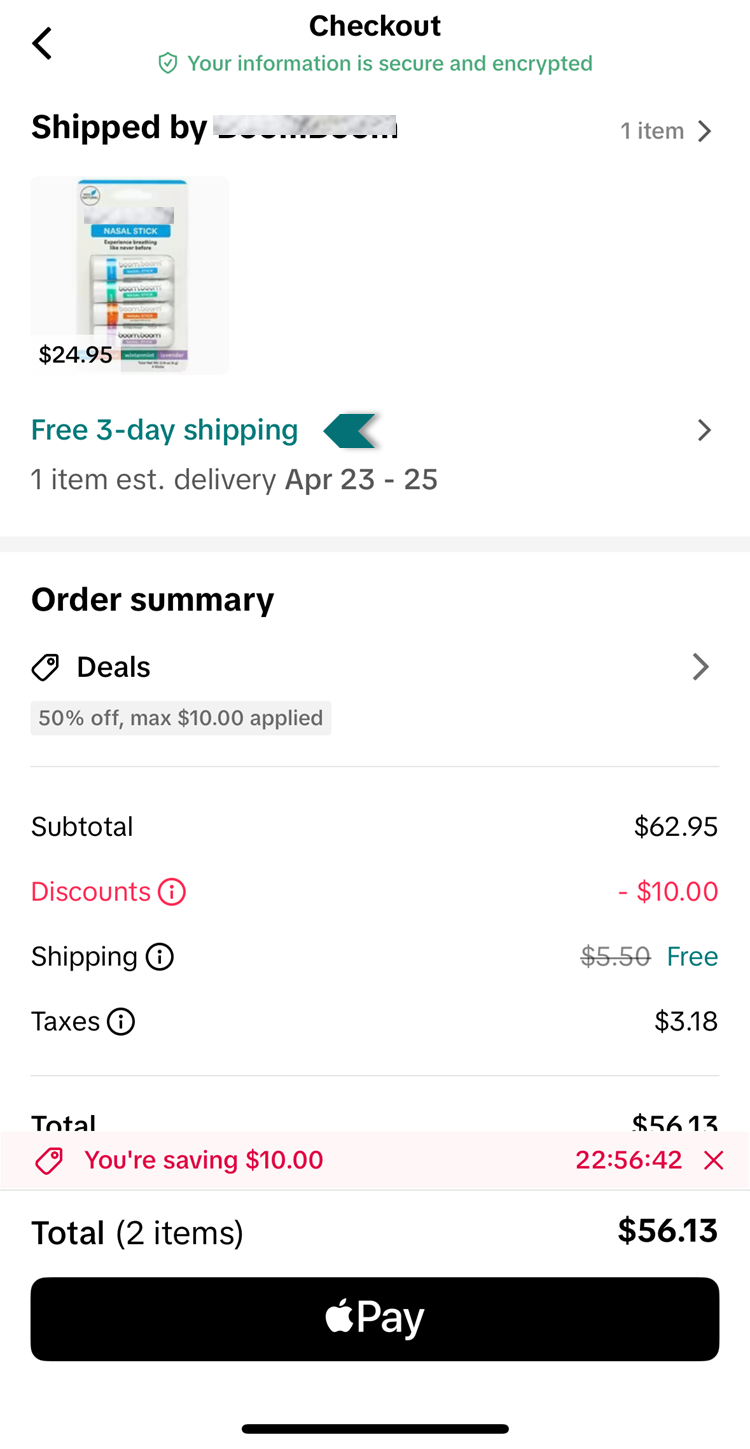This screenshot has height=1449, width=750.
Task: Expand the 1 item list chevron
Action: pos(705,132)
